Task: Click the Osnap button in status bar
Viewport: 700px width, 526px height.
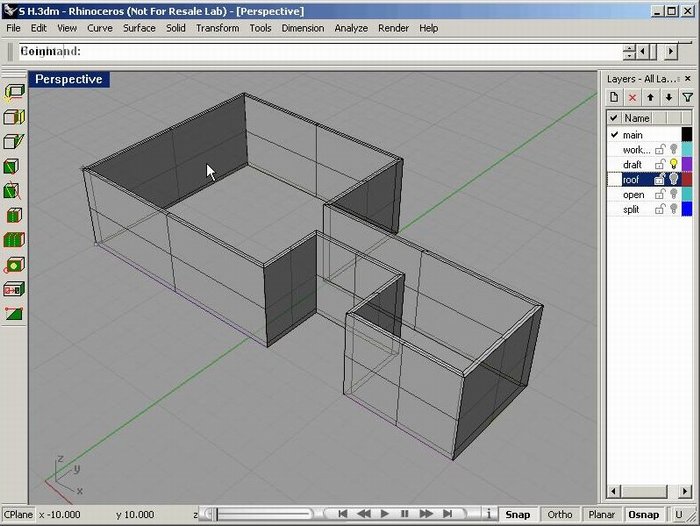Action: [x=643, y=514]
